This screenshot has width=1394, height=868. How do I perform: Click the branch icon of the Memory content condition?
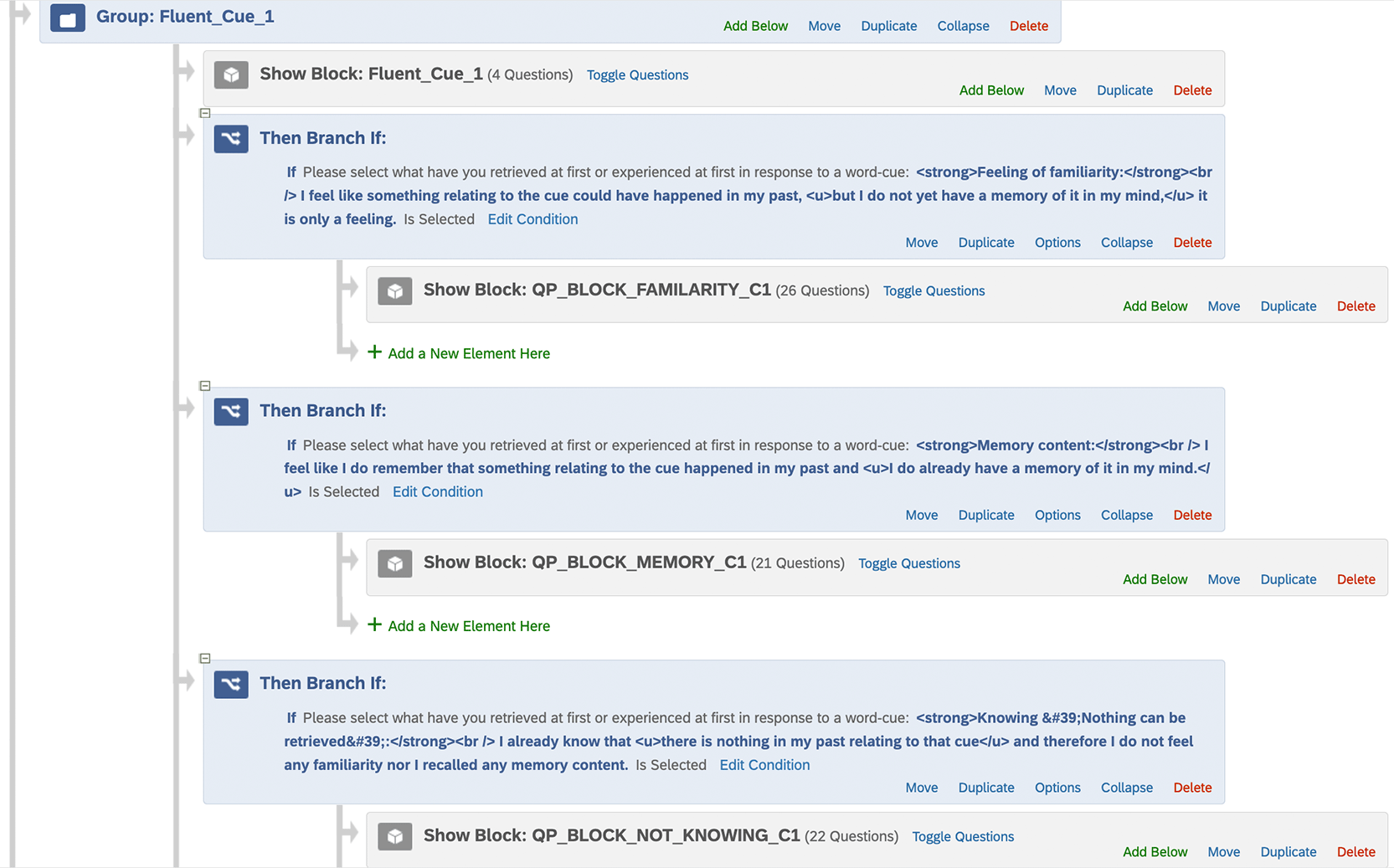231,411
